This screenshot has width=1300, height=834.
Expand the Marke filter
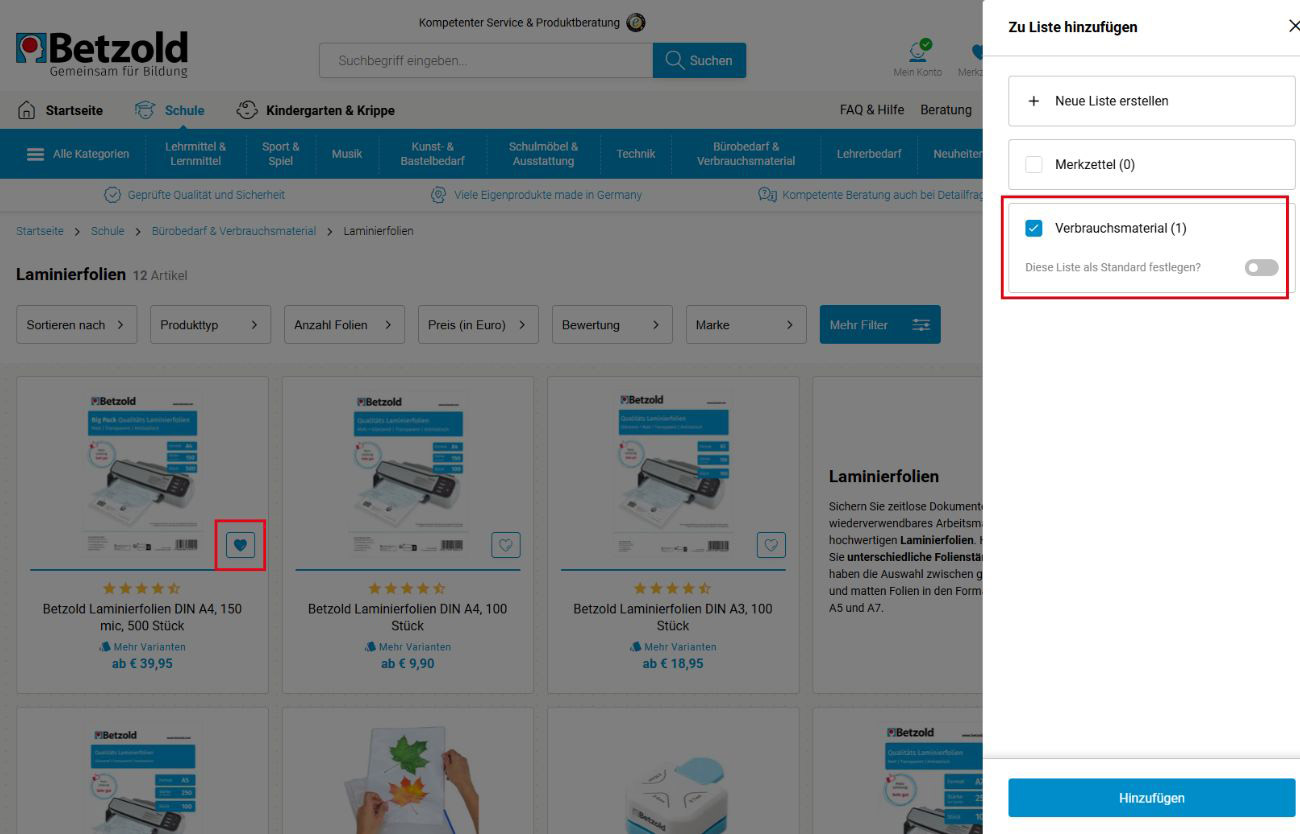pos(746,325)
